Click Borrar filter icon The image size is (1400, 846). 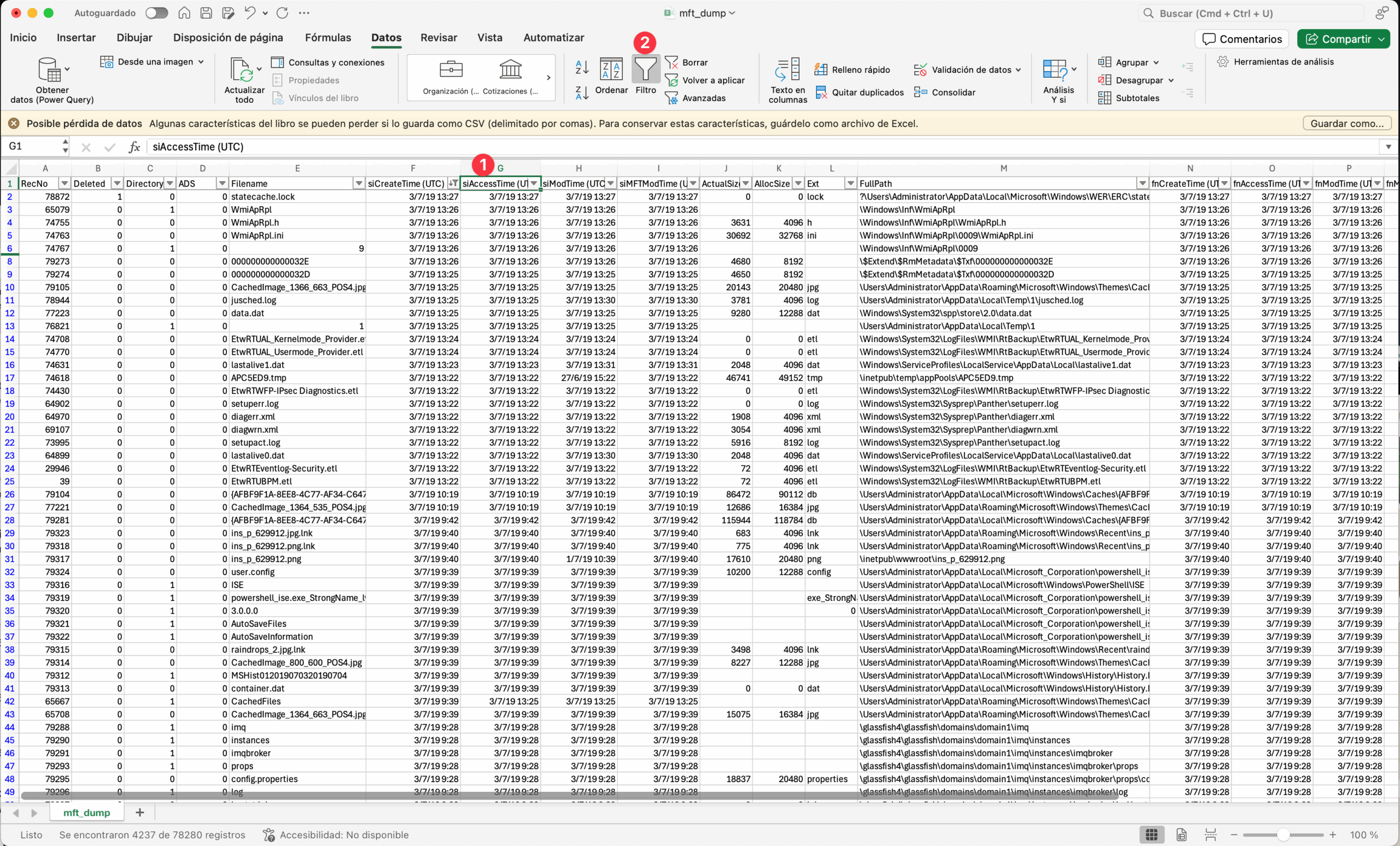(671, 62)
